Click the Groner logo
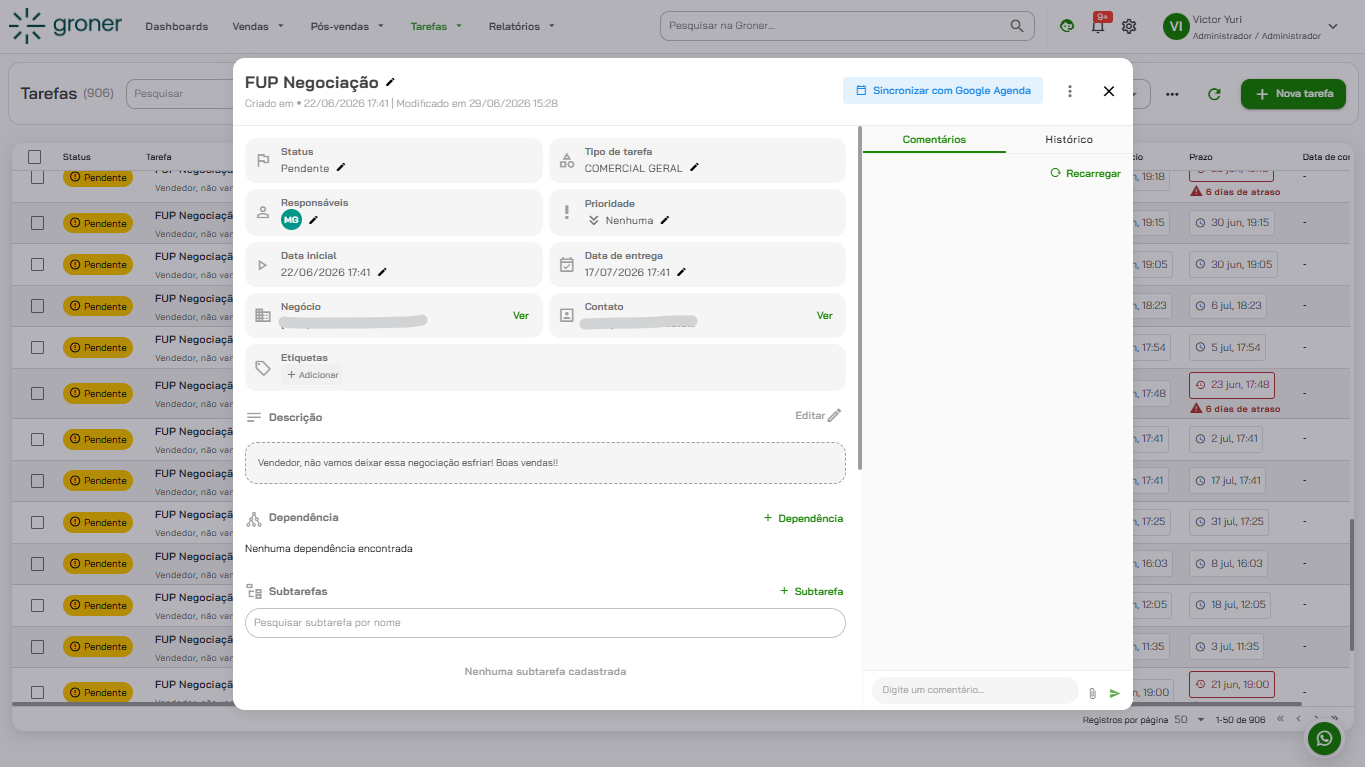The width and height of the screenshot is (1366, 768). (65, 26)
